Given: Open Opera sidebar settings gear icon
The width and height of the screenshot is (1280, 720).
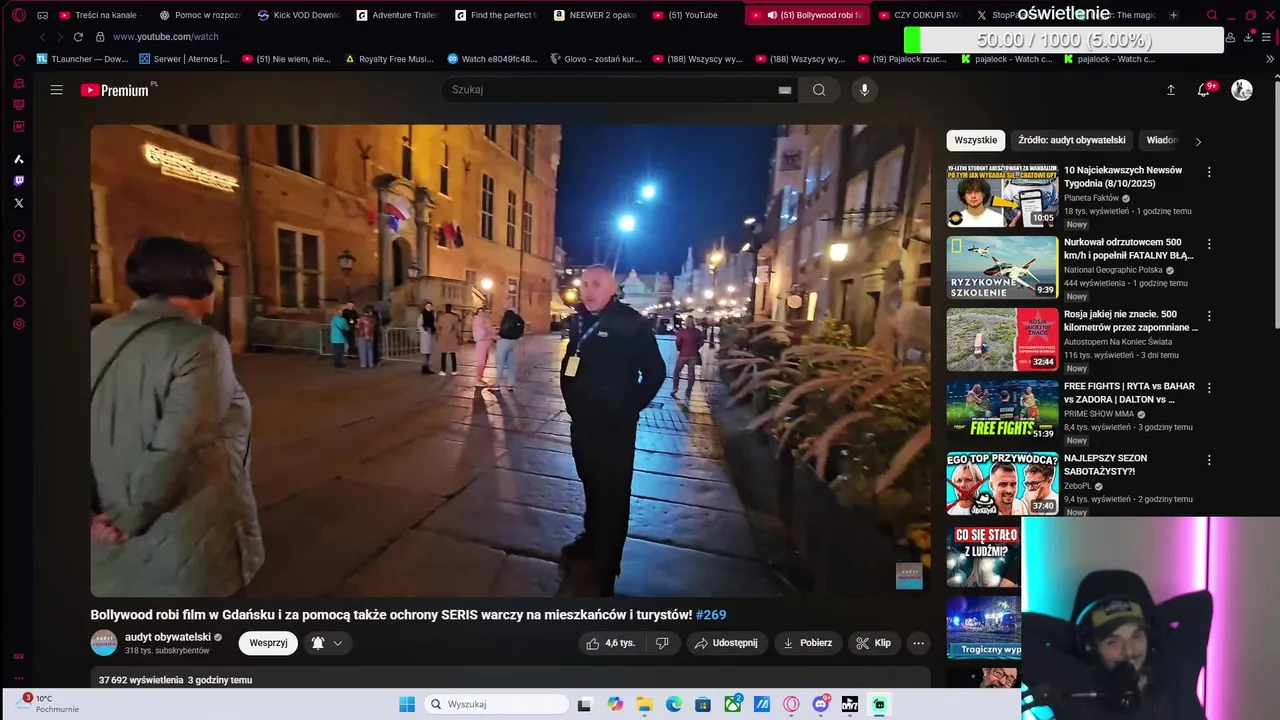Looking at the screenshot, I should click(x=18, y=324).
